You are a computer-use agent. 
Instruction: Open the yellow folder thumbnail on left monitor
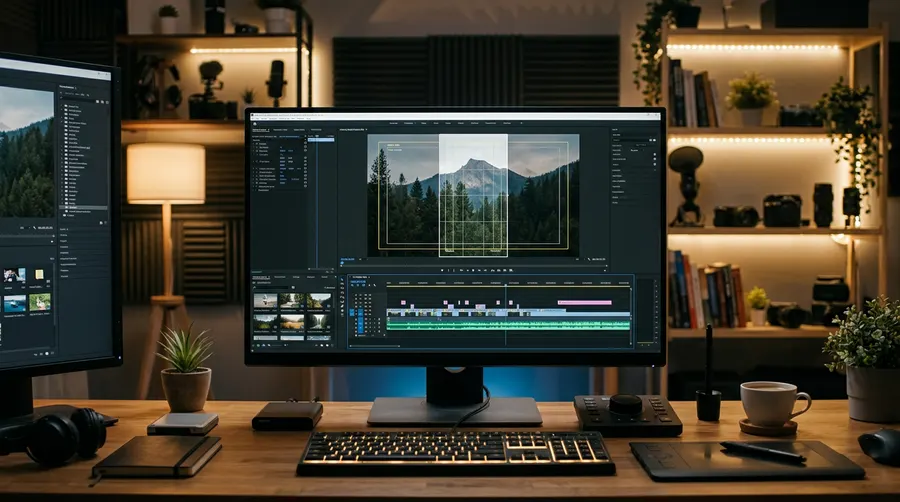coord(39,275)
